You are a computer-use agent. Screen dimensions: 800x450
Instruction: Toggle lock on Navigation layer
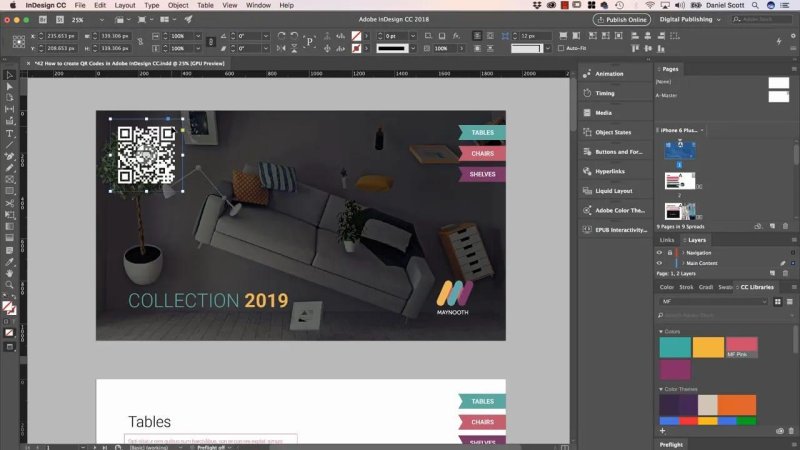(x=669, y=253)
